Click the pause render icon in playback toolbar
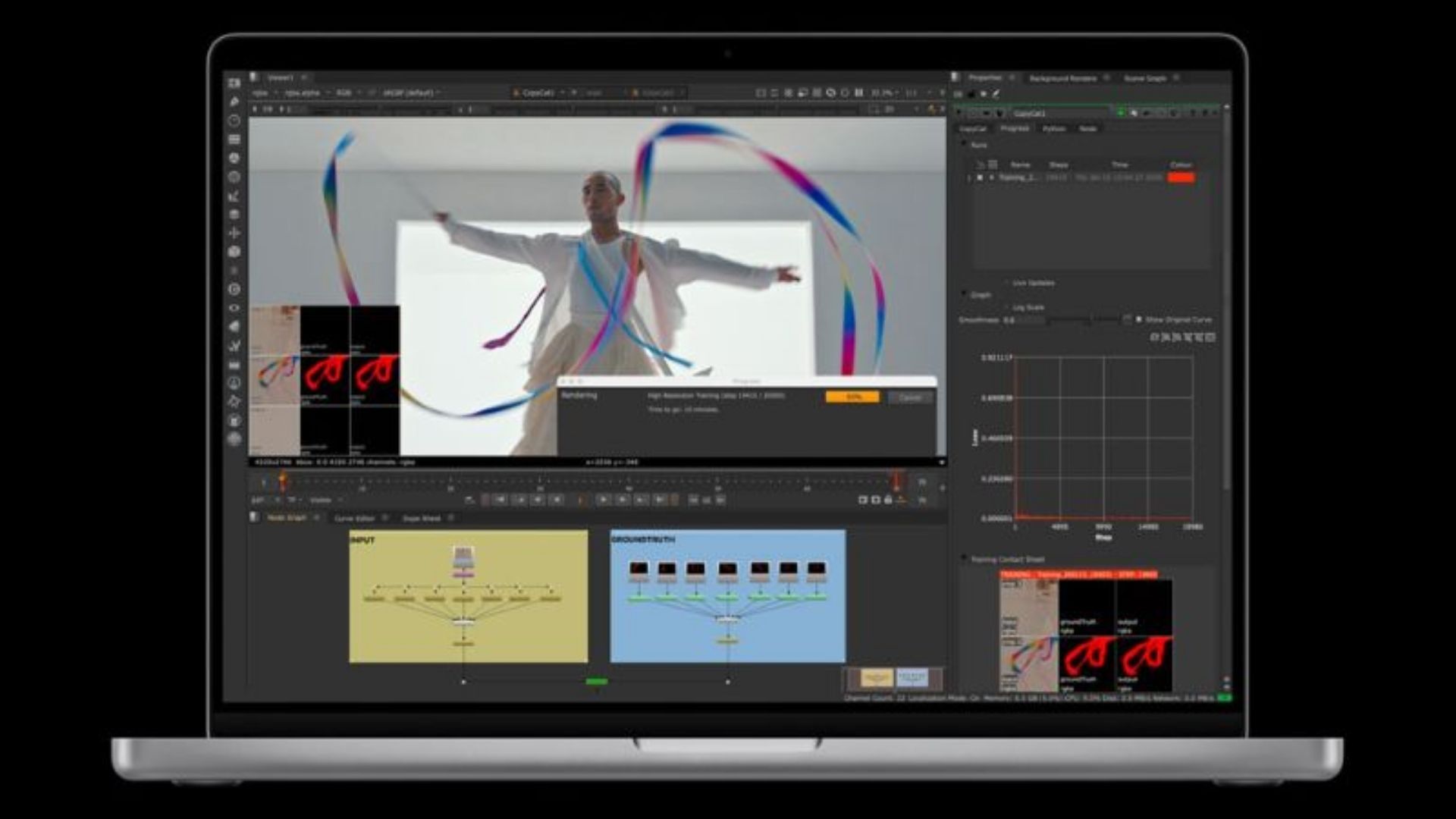Viewport: 1456px width, 819px height. coord(581,499)
